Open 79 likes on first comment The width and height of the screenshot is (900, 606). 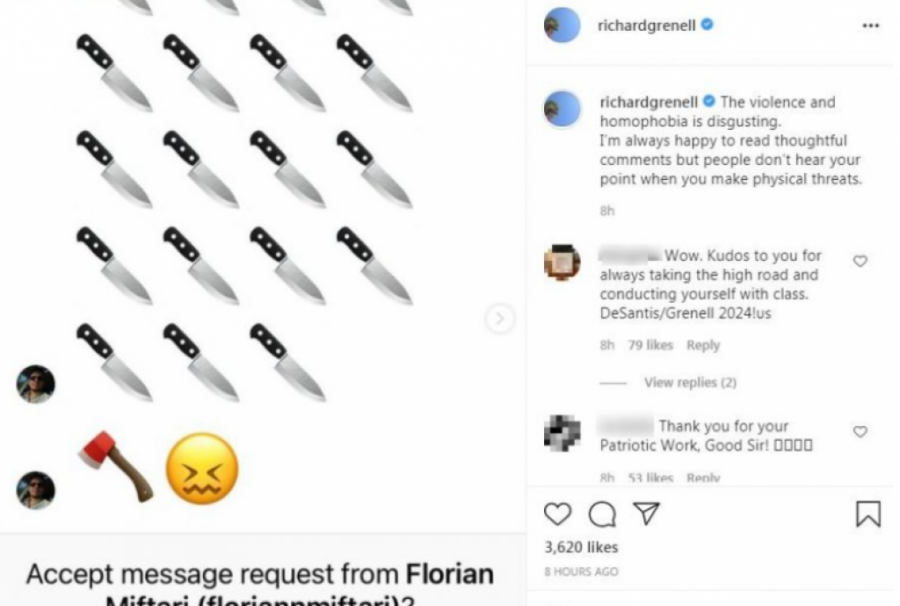click(x=650, y=345)
